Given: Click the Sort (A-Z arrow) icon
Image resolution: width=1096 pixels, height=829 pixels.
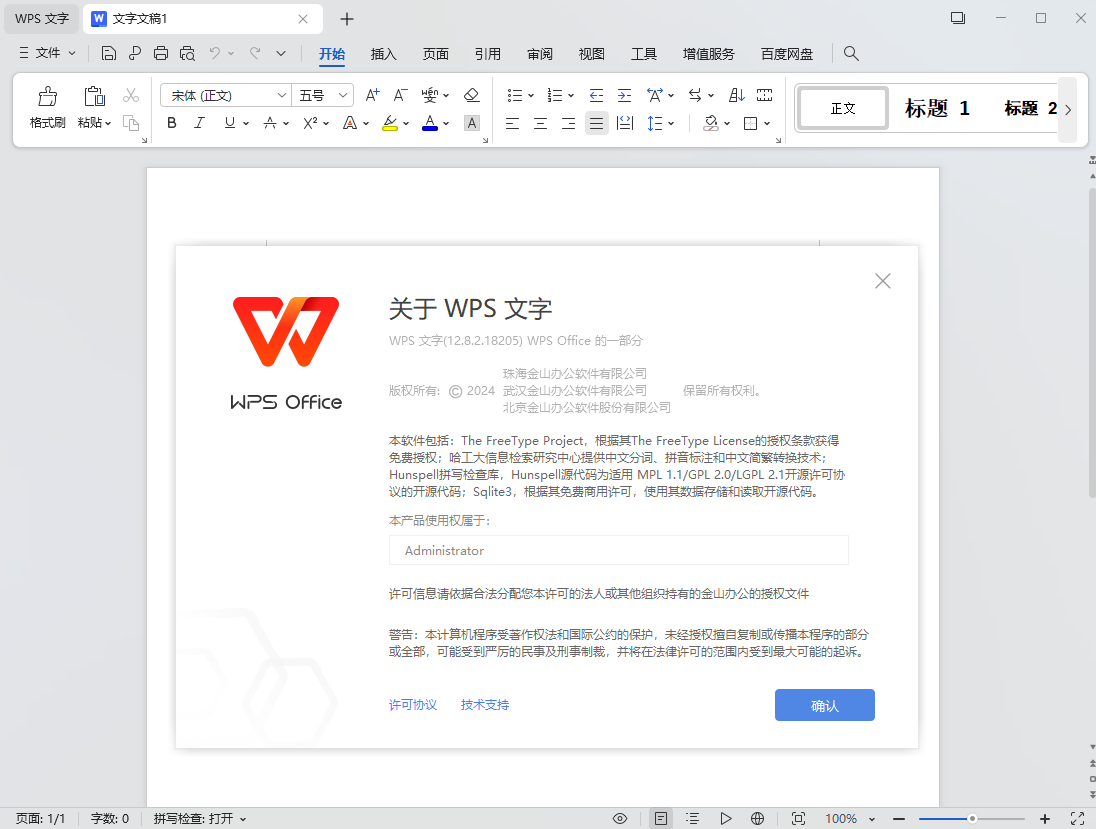Looking at the screenshot, I should 737,95.
